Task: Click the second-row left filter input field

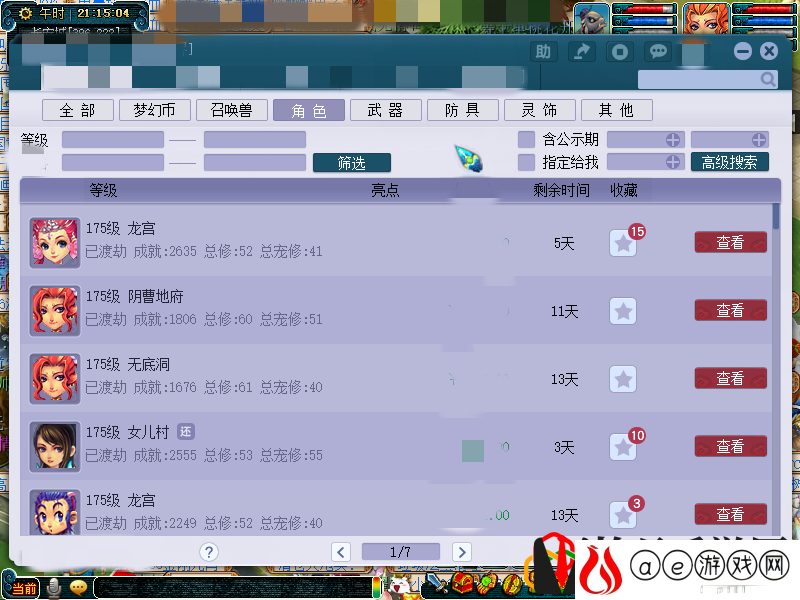Action: click(113, 163)
